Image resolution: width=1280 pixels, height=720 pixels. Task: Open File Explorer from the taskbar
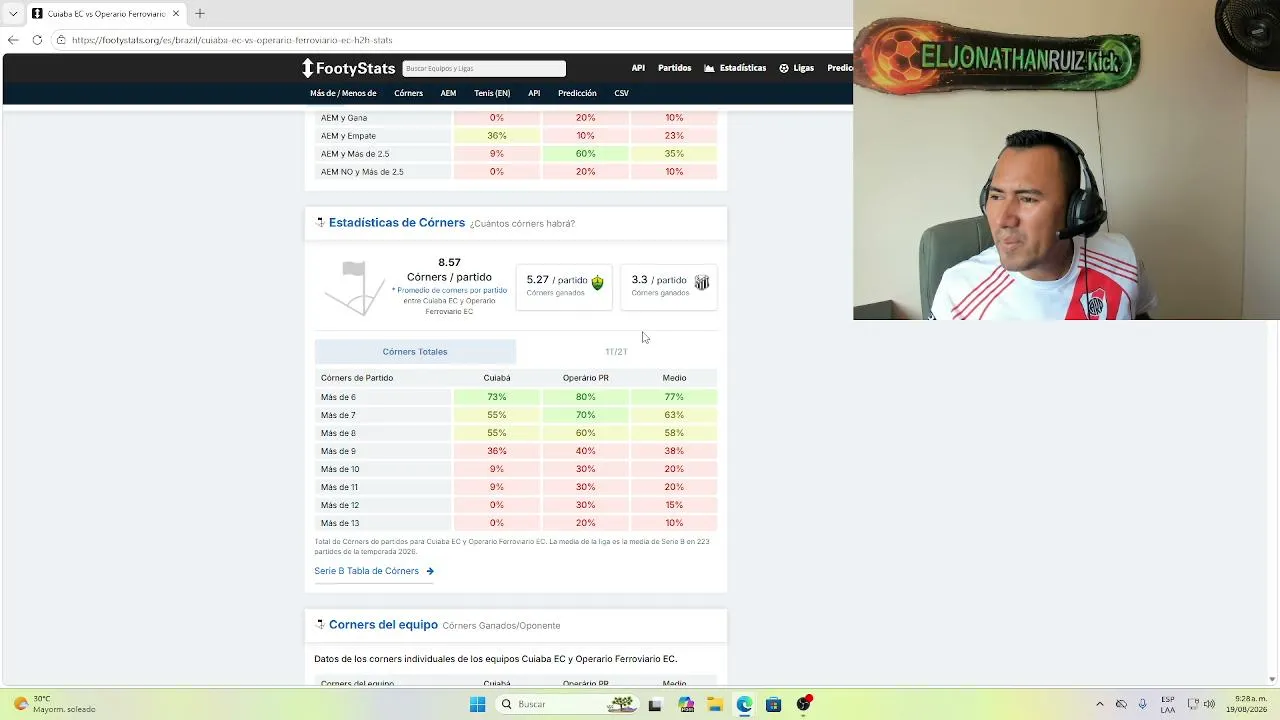(715, 704)
